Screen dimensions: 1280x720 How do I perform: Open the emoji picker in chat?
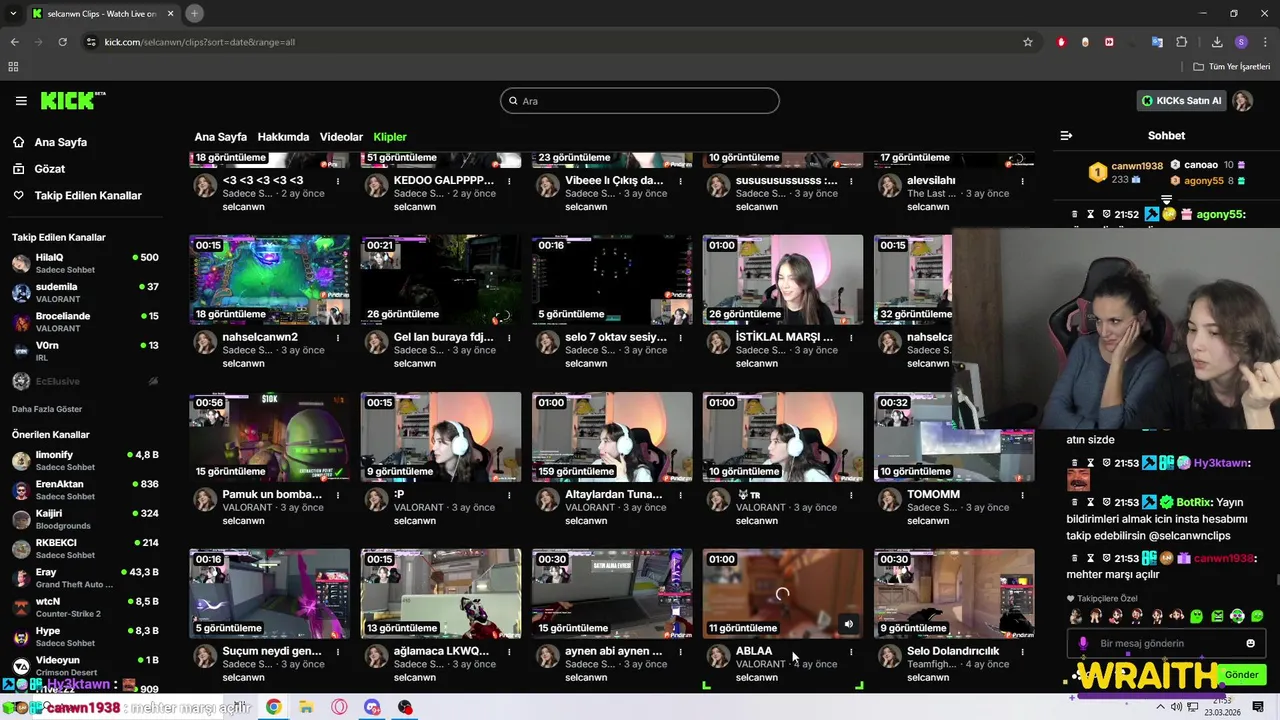point(1250,643)
